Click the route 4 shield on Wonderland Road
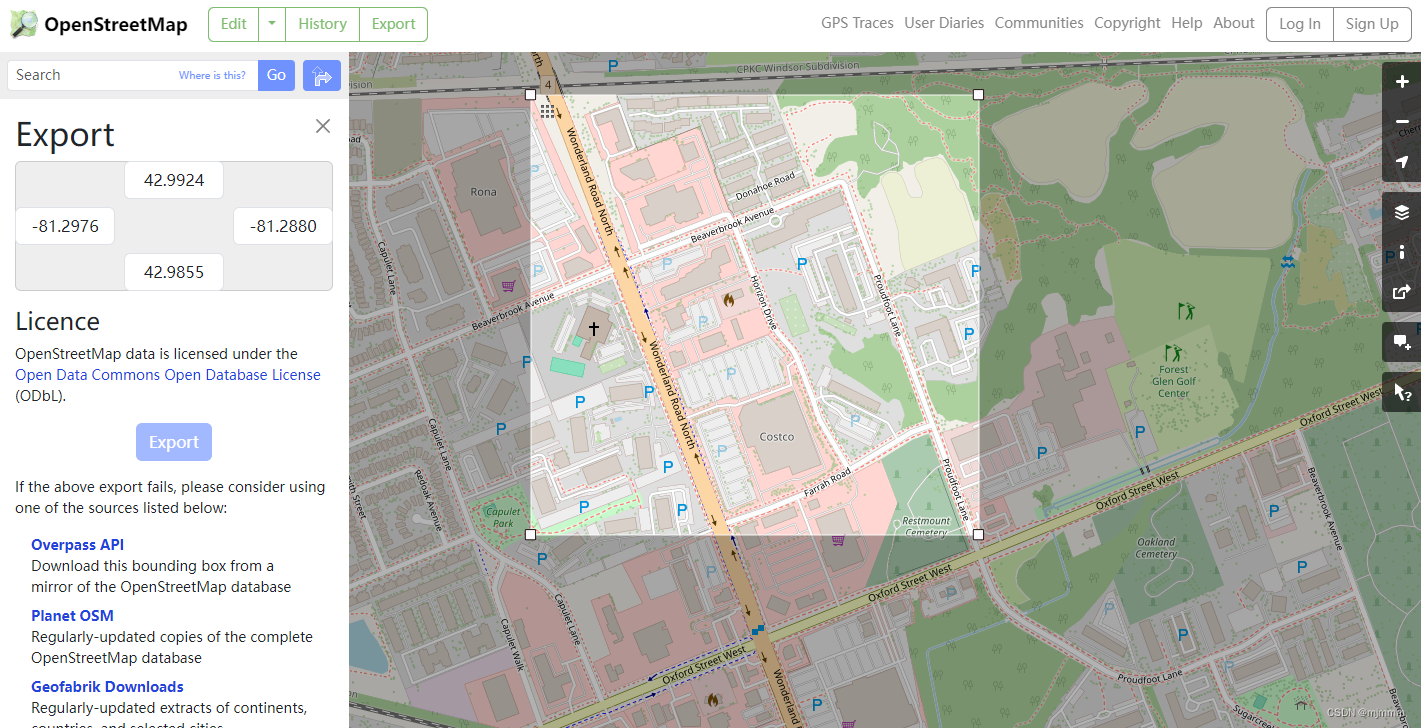Image resolution: width=1421 pixels, height=728 pixels. [548, 85]
